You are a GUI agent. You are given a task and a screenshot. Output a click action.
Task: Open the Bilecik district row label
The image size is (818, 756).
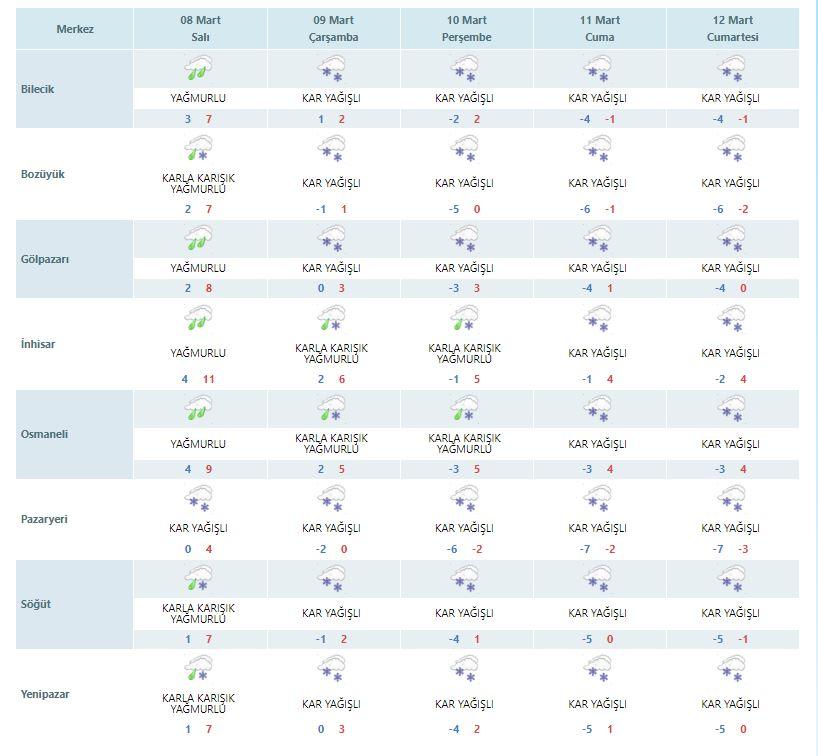tap(38, 89)
